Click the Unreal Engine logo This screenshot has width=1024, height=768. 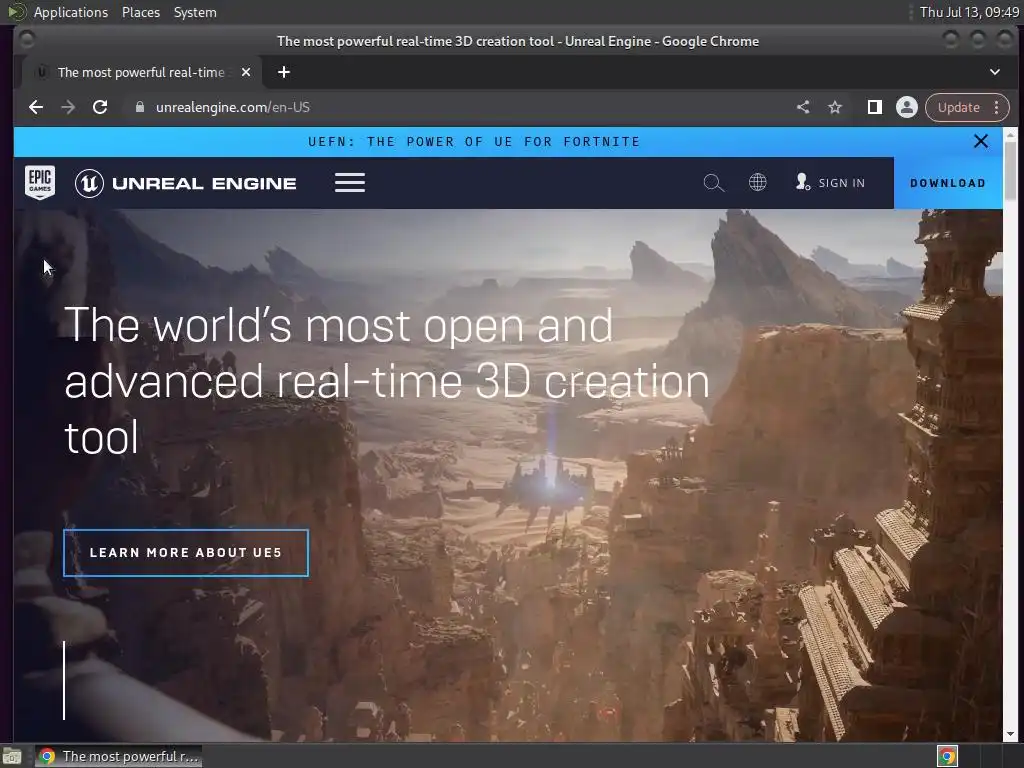(x=185, y=184)
